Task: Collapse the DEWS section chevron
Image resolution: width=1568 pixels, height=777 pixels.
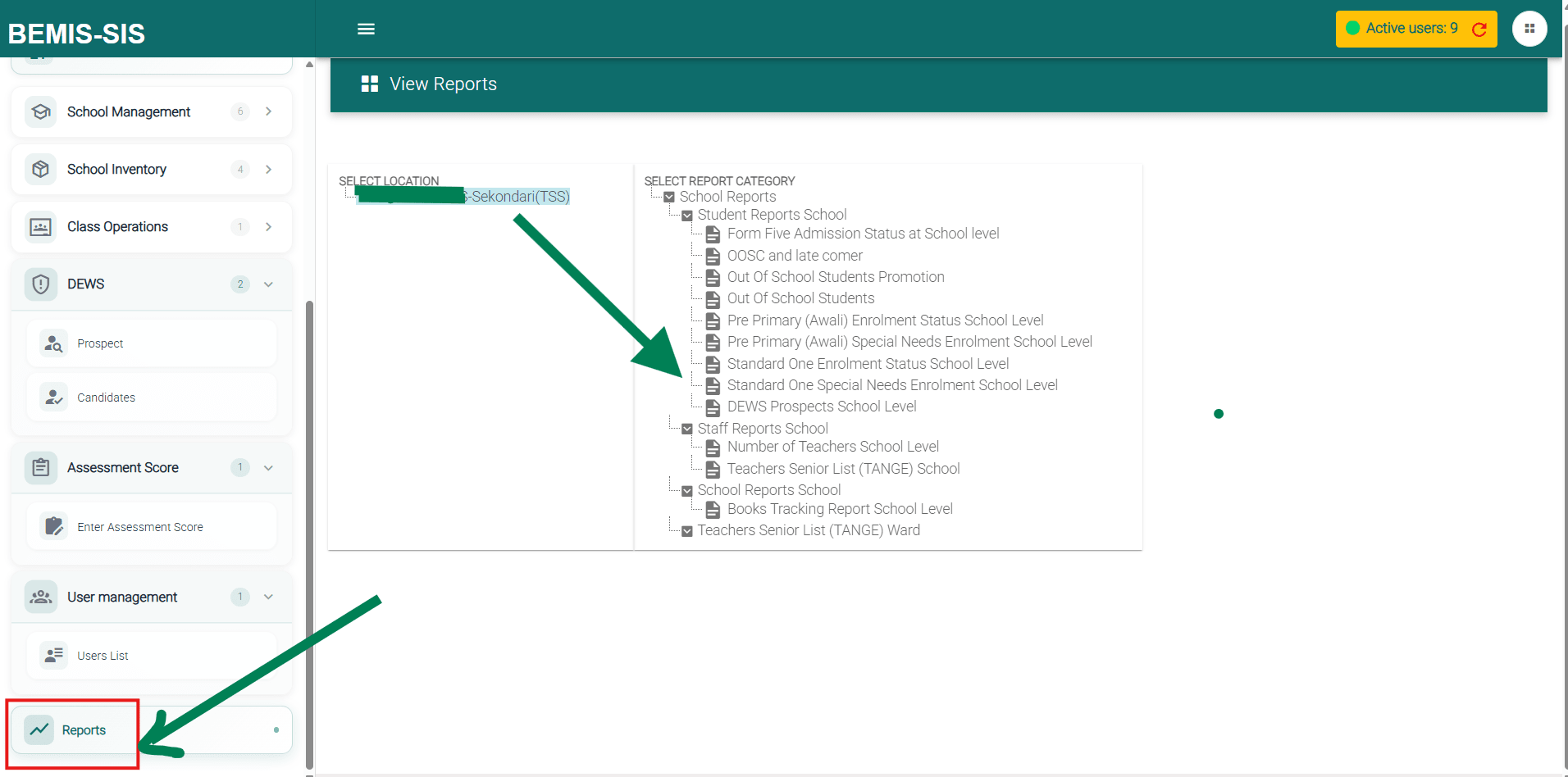Action: click(268, 284)
